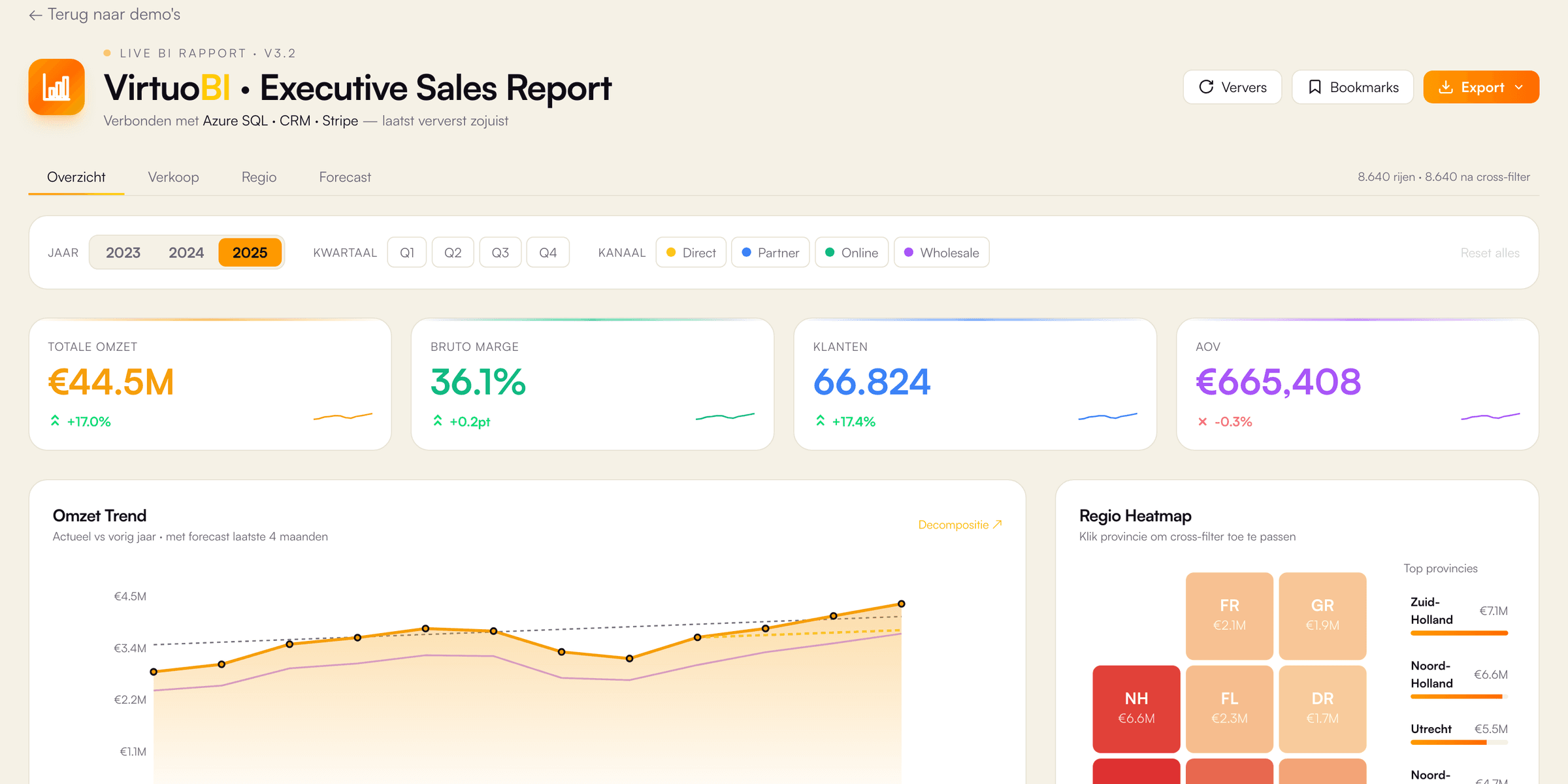This screenshot has width=1568, height=784.
Task: Click the +17.4% change label
Action: 853,421
